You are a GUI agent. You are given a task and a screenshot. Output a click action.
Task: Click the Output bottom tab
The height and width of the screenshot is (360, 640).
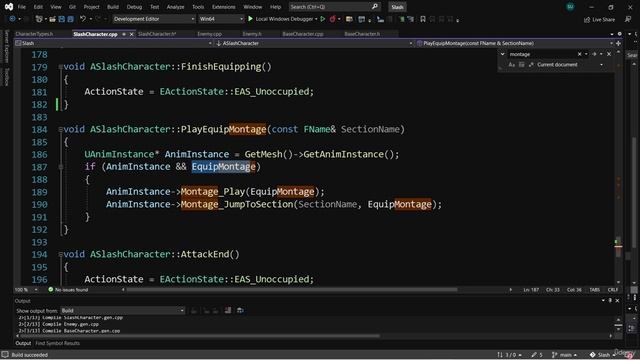click(23, 343)
